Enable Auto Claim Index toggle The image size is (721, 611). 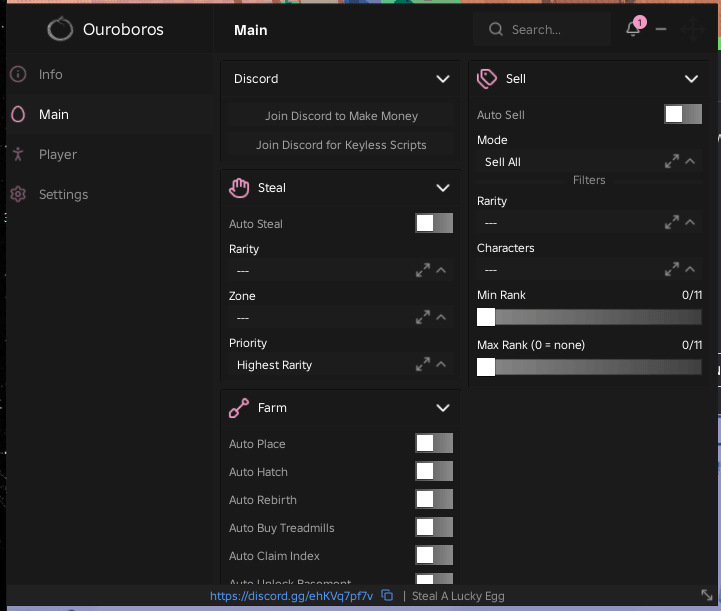click(434, 555)
